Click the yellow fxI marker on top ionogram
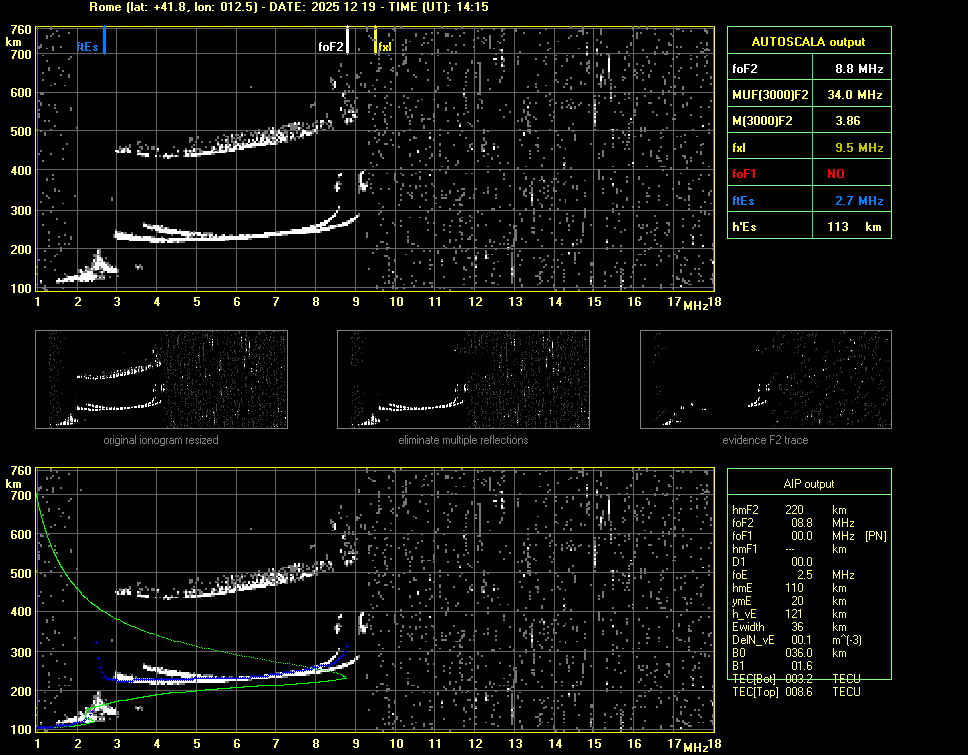The height and width of the screenshot is (755, 968). coord(375,42)
